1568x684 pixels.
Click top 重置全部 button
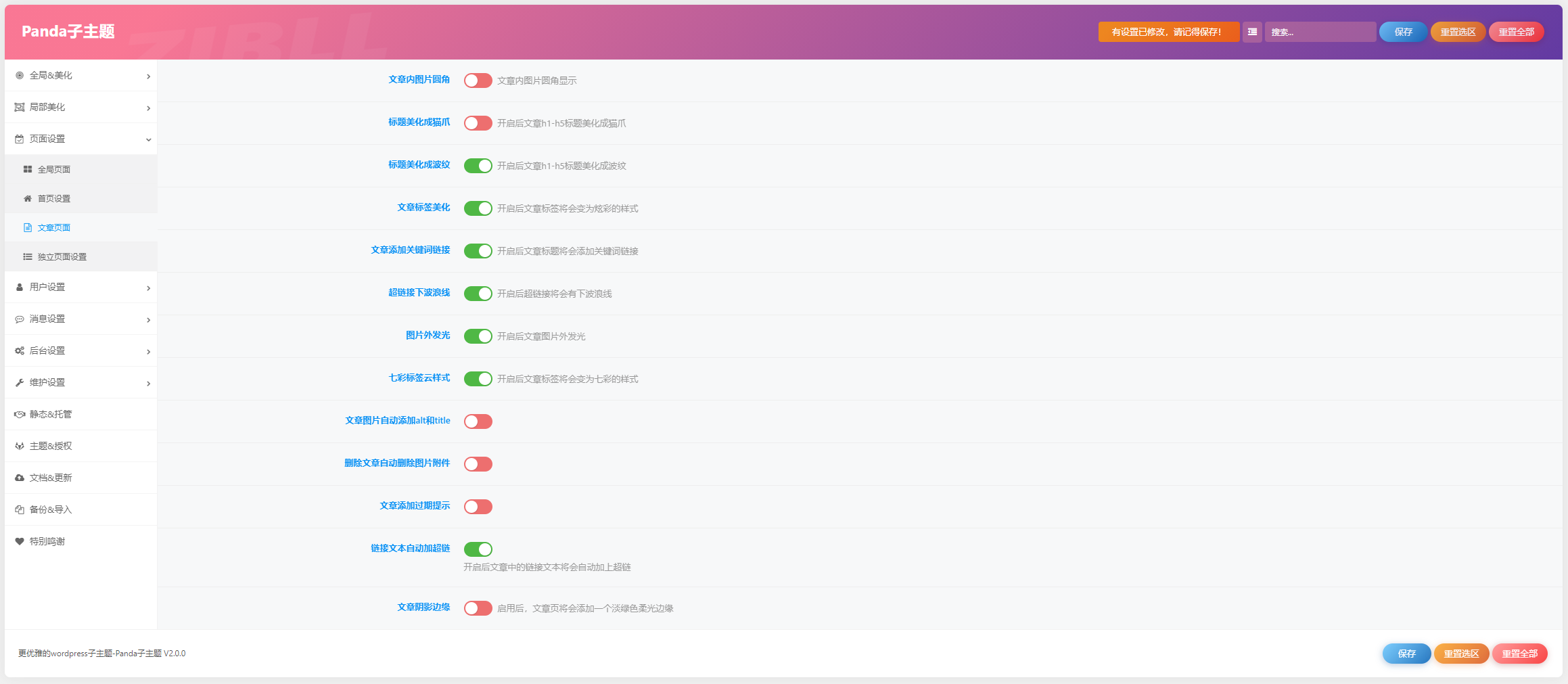pos(1516,32)
